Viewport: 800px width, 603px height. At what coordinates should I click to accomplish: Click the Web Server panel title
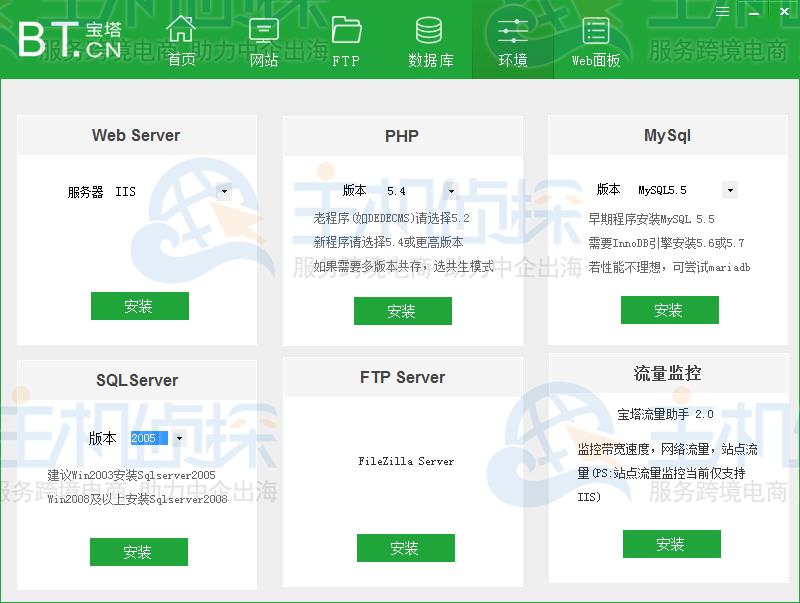[136, 135]
